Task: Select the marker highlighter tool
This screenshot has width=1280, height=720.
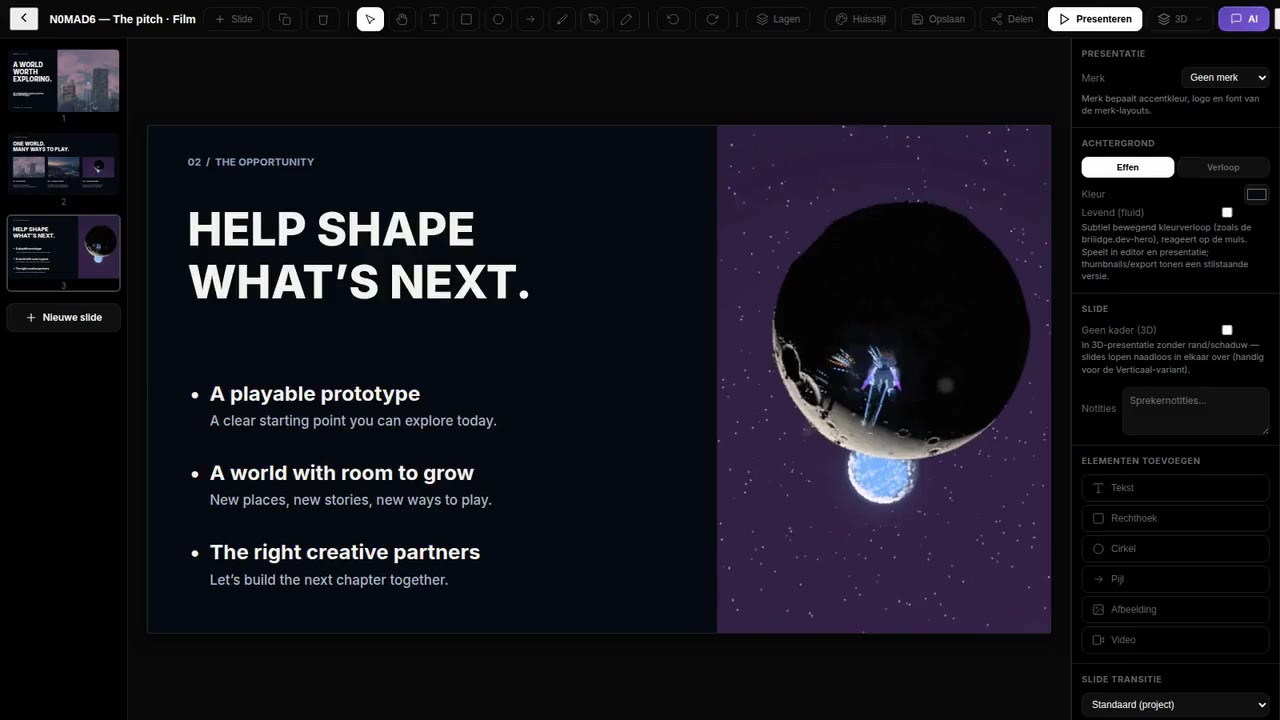Action: (594, 19)
